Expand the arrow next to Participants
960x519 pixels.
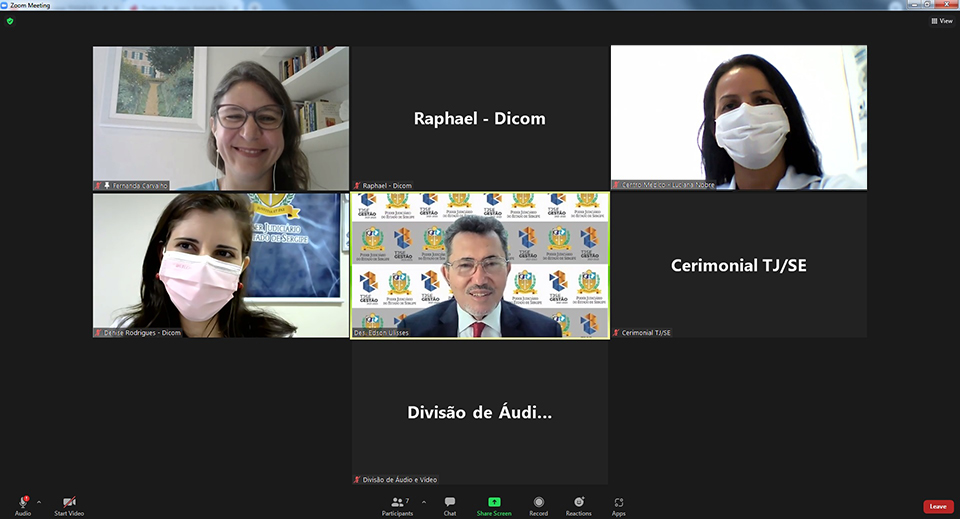[424, 502]
